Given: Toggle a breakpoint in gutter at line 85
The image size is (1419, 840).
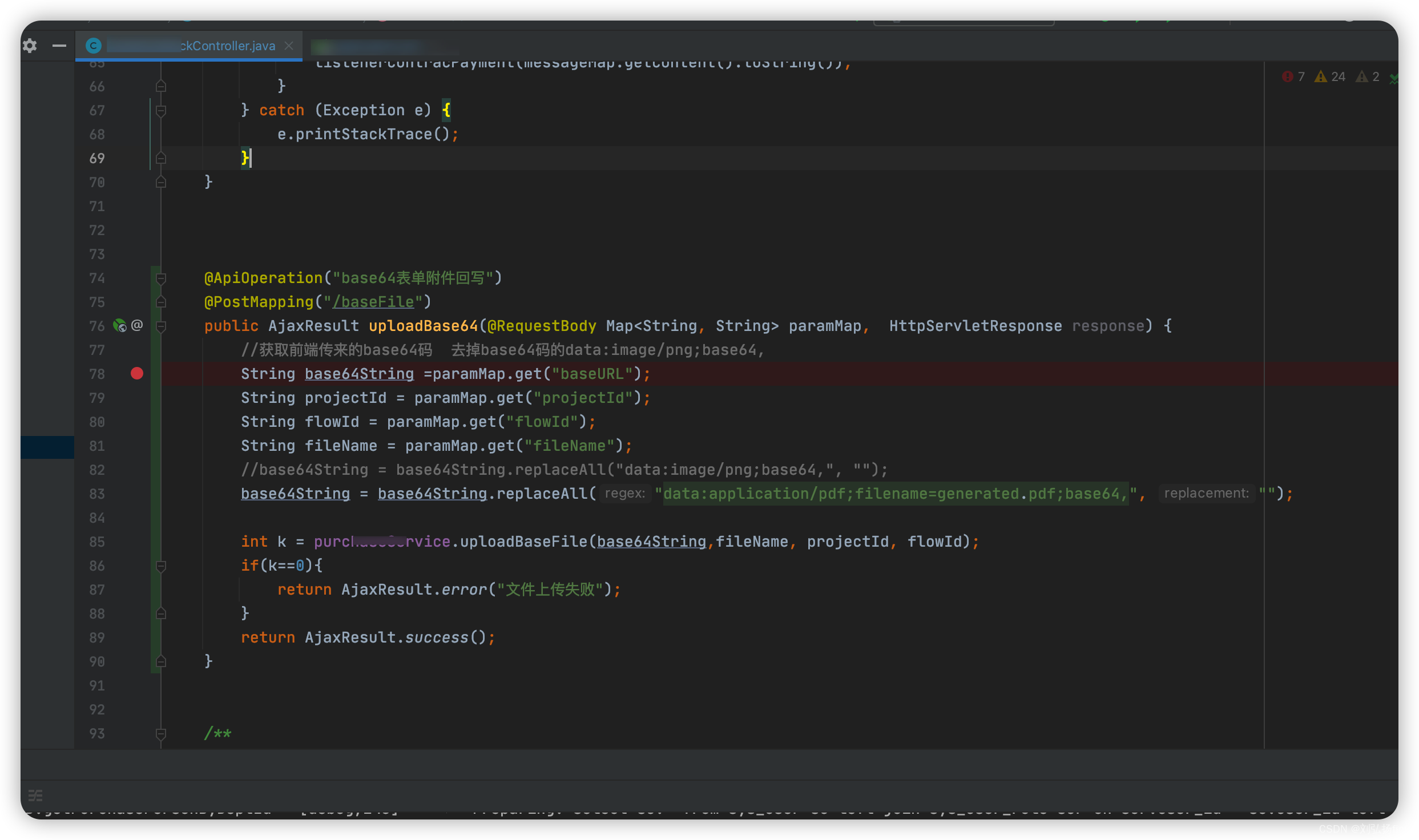Looking at the screenshot, I should tap(137, 542).
